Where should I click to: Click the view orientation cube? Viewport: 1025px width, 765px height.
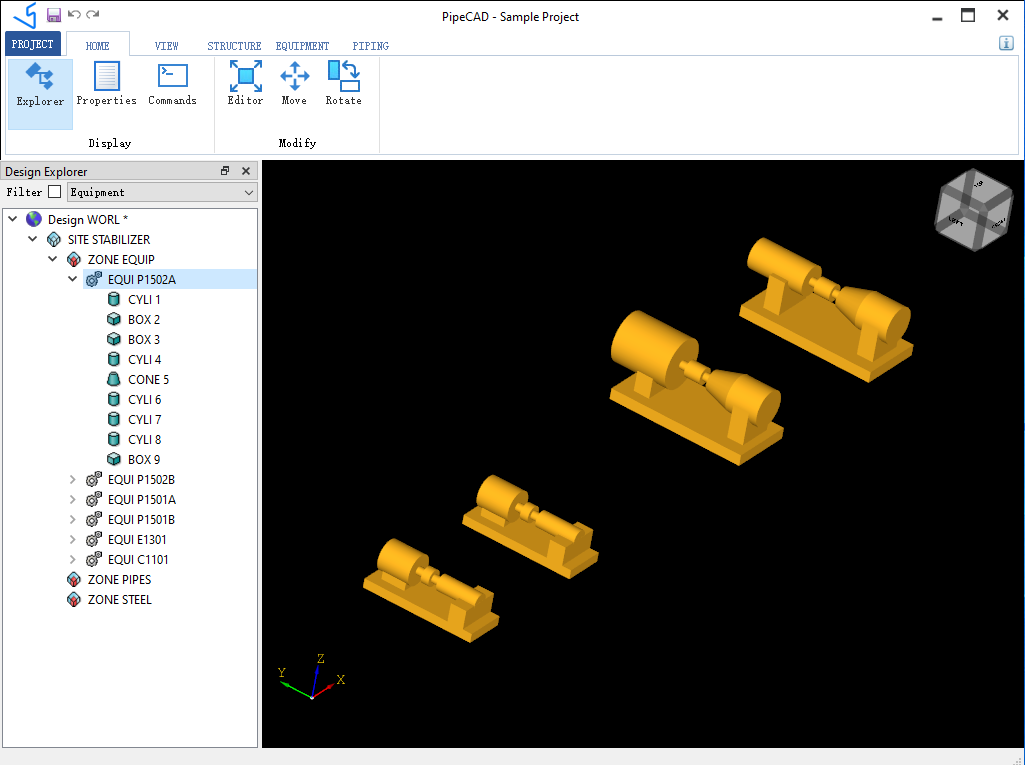coord(973,210)
